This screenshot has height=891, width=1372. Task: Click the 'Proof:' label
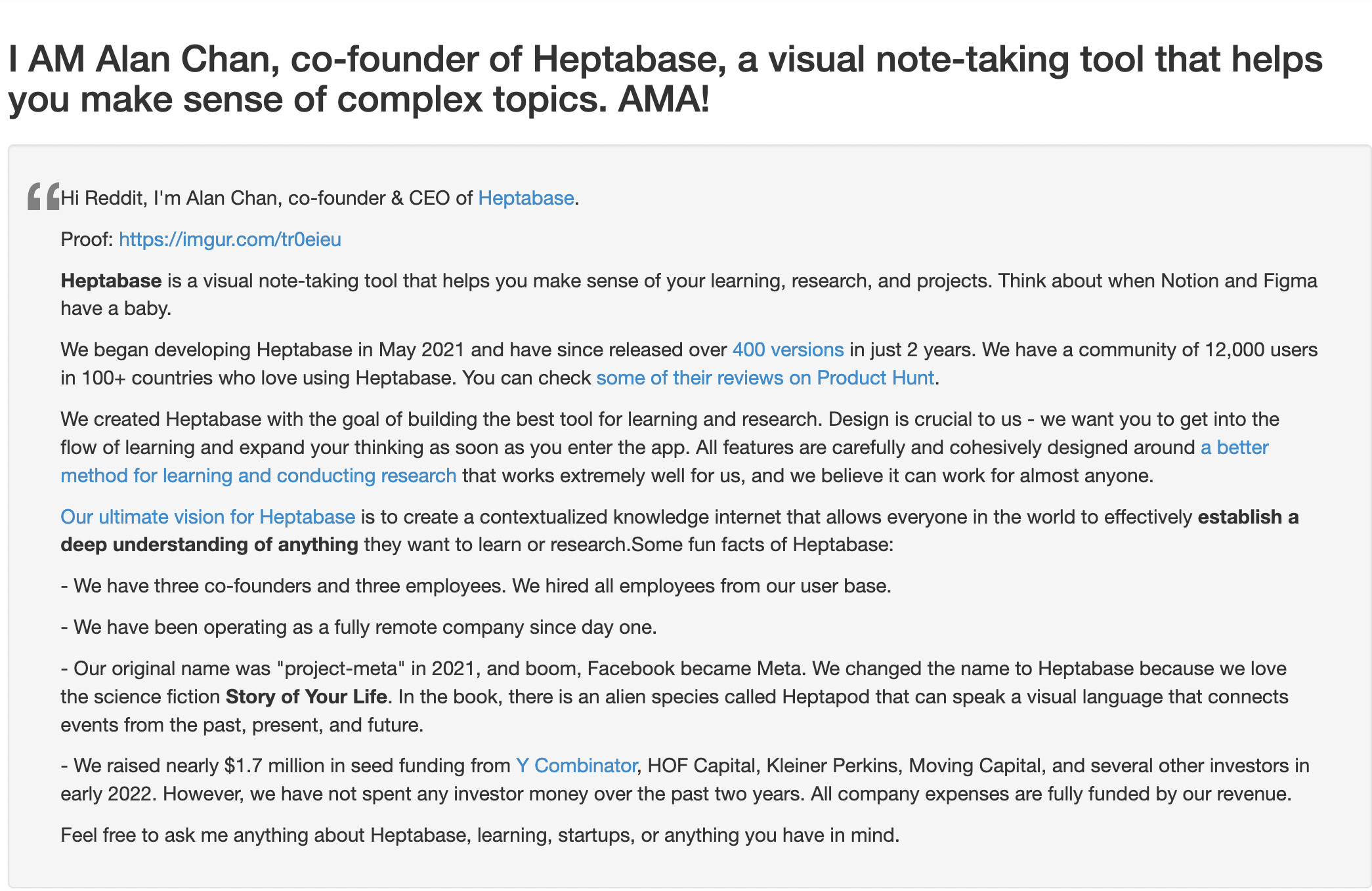tap(87, 239)
